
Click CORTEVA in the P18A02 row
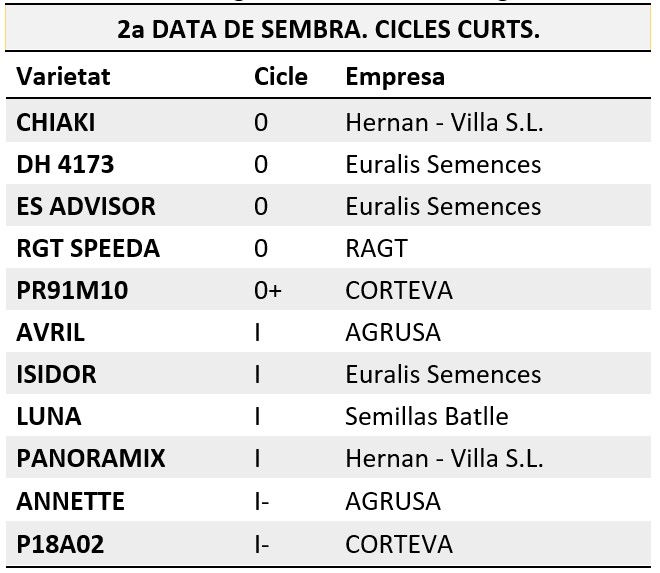[399, 544]
